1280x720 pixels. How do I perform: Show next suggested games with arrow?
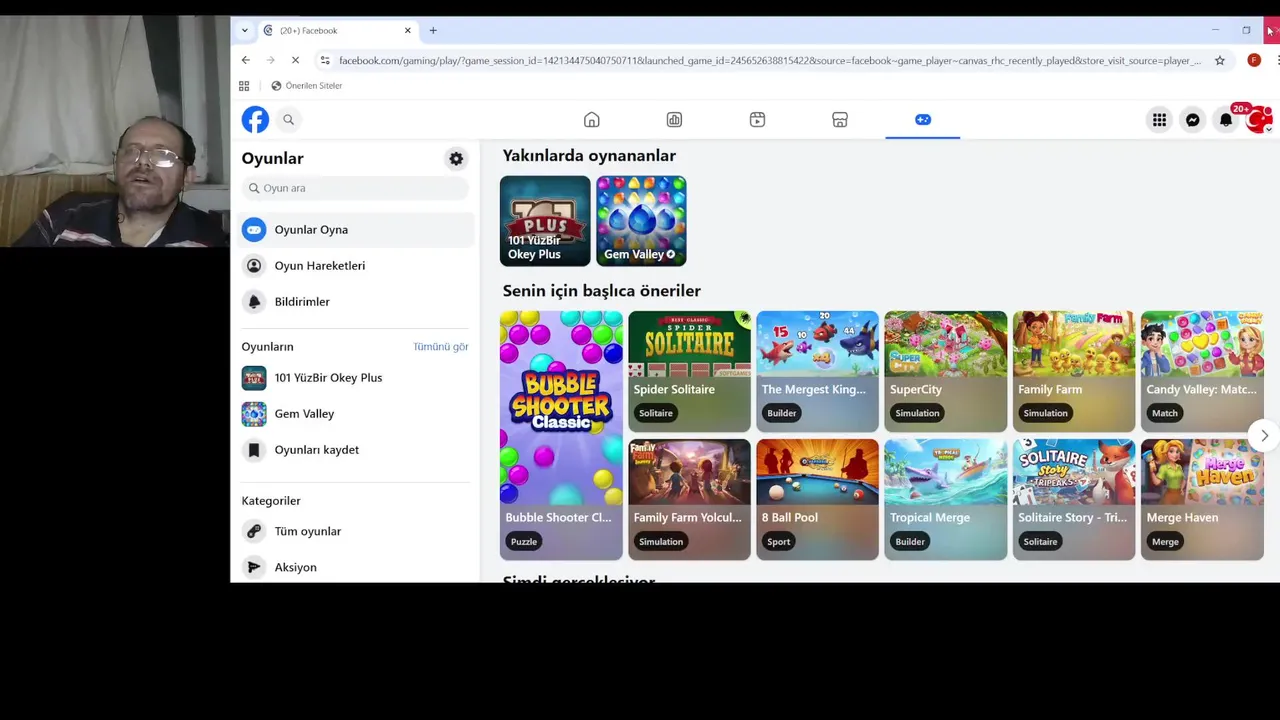pyautogui.click(x=1264, y=436)
